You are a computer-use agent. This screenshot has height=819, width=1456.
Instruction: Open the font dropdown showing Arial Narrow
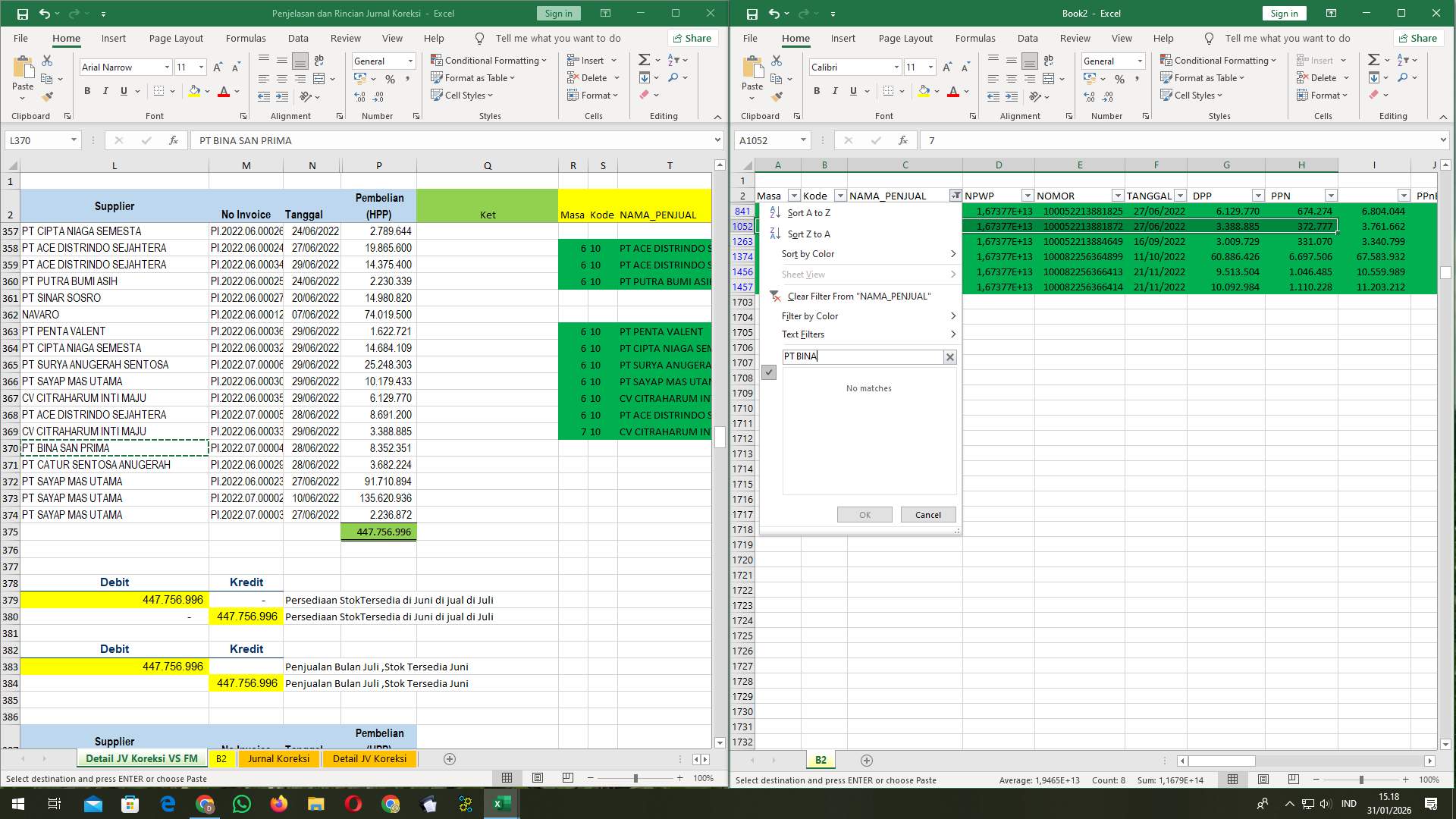click(168, 67)
